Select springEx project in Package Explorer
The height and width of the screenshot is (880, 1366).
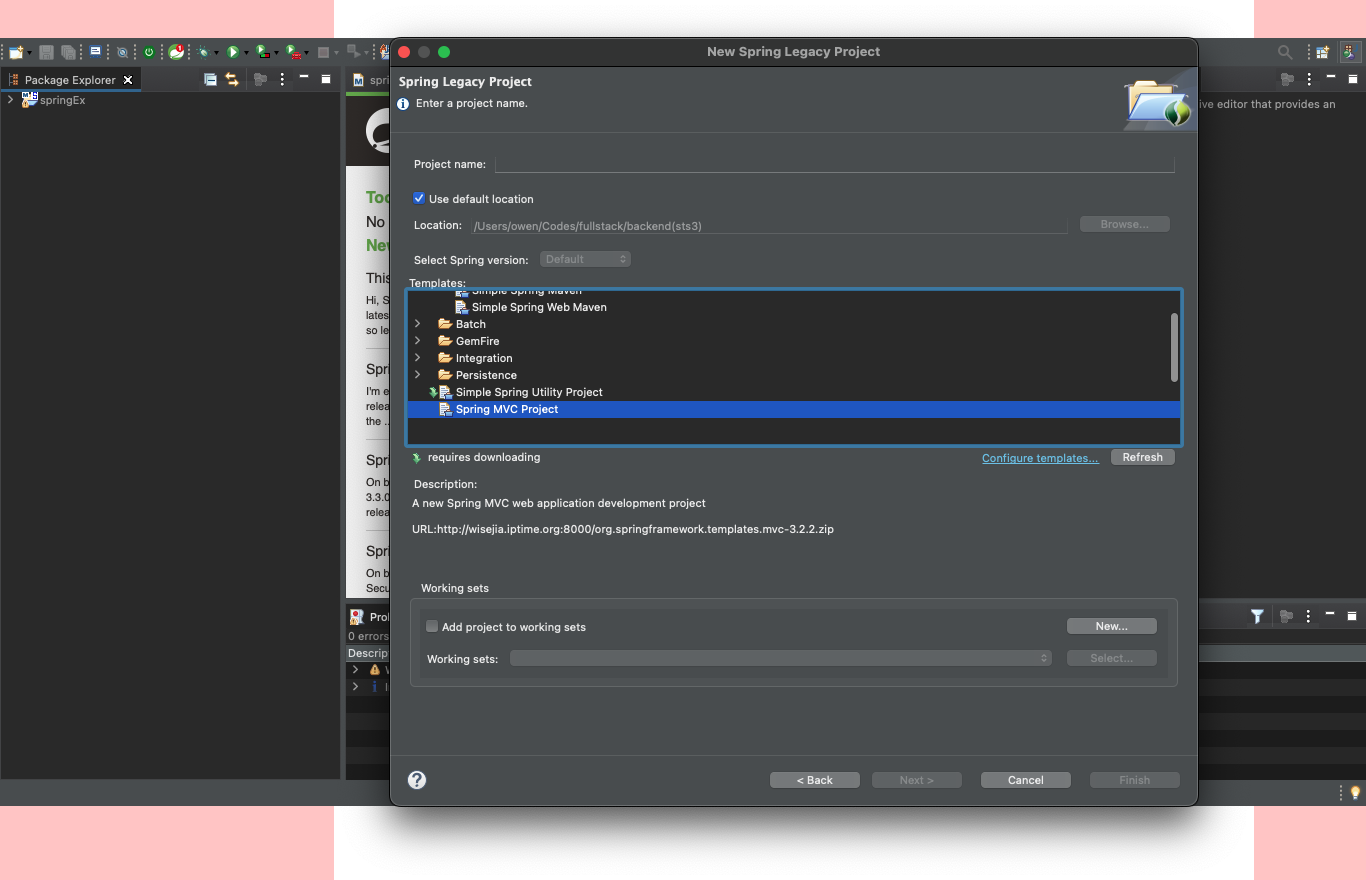coord(62,100)
